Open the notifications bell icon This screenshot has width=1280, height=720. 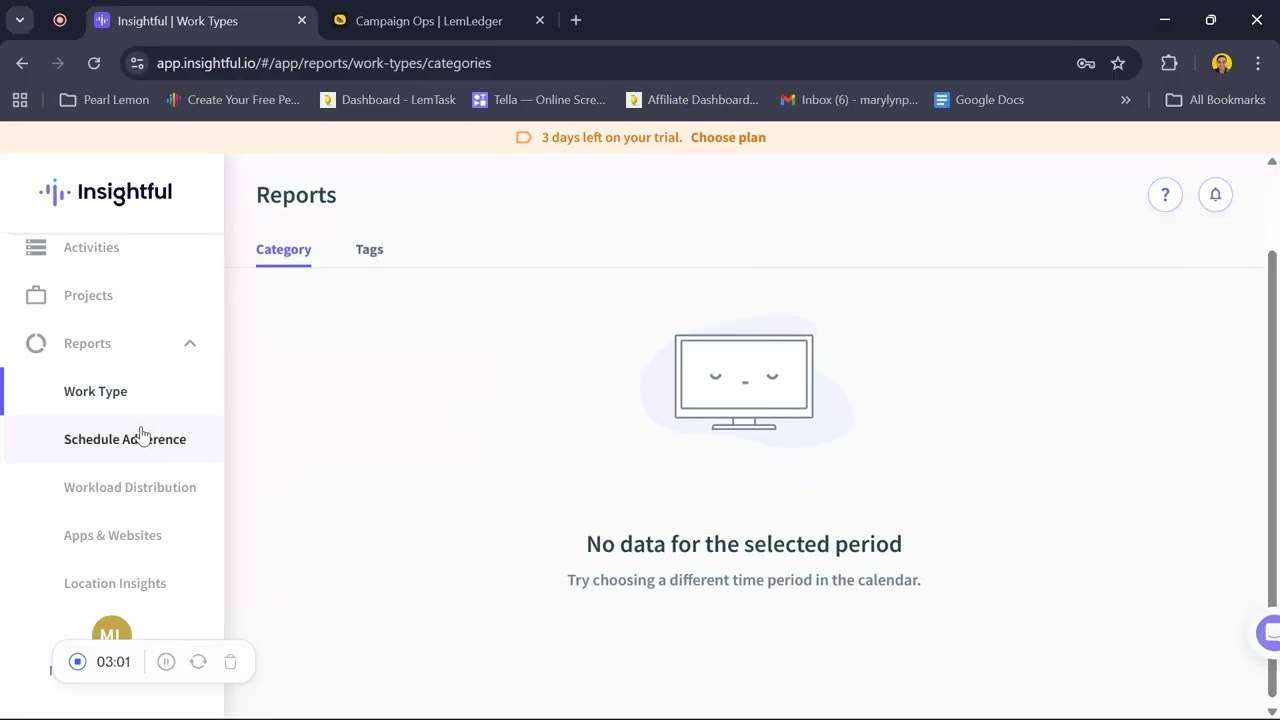[1215, 195]
